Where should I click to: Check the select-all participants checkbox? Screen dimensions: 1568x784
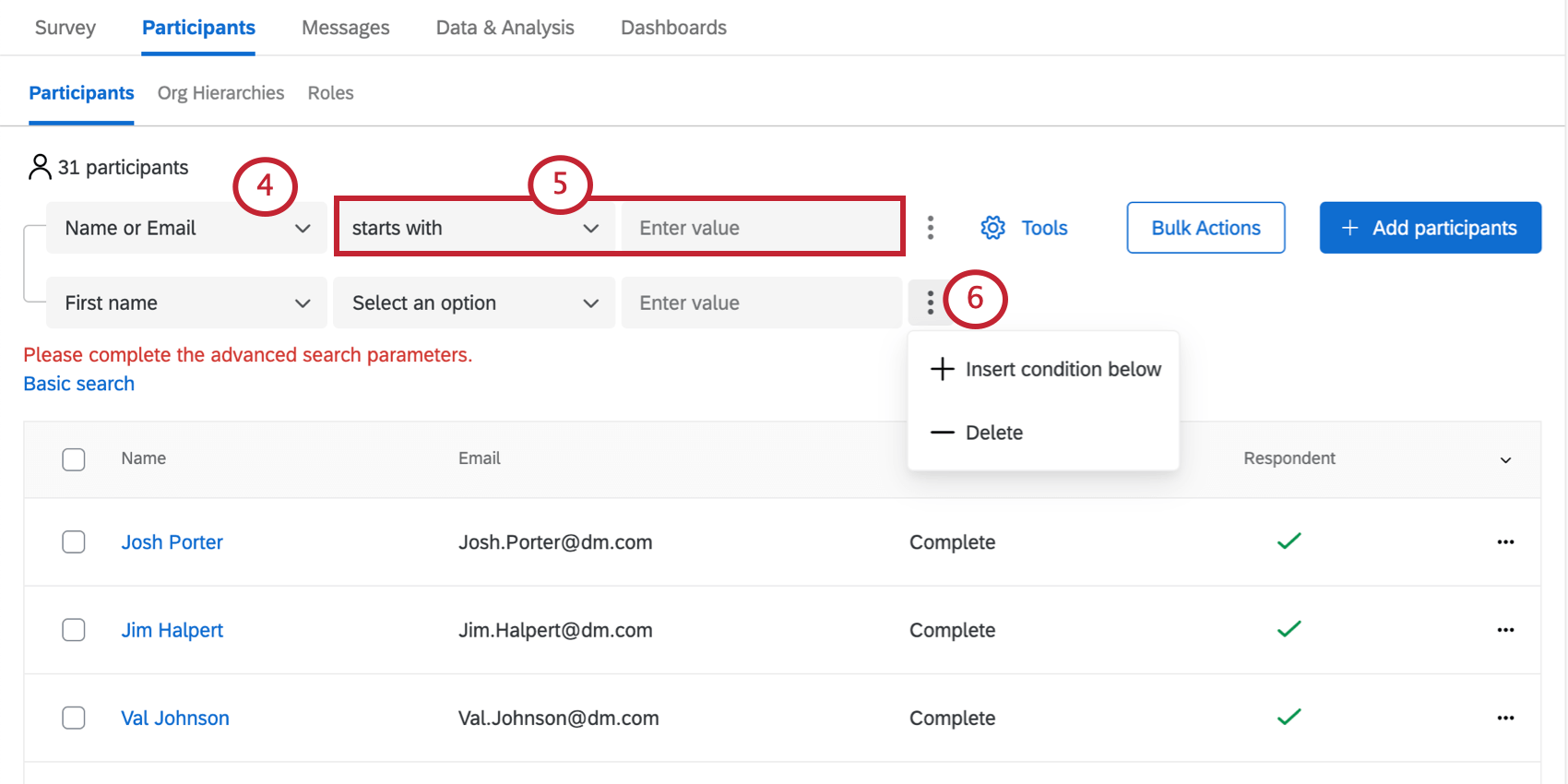[x=74, y=458]
